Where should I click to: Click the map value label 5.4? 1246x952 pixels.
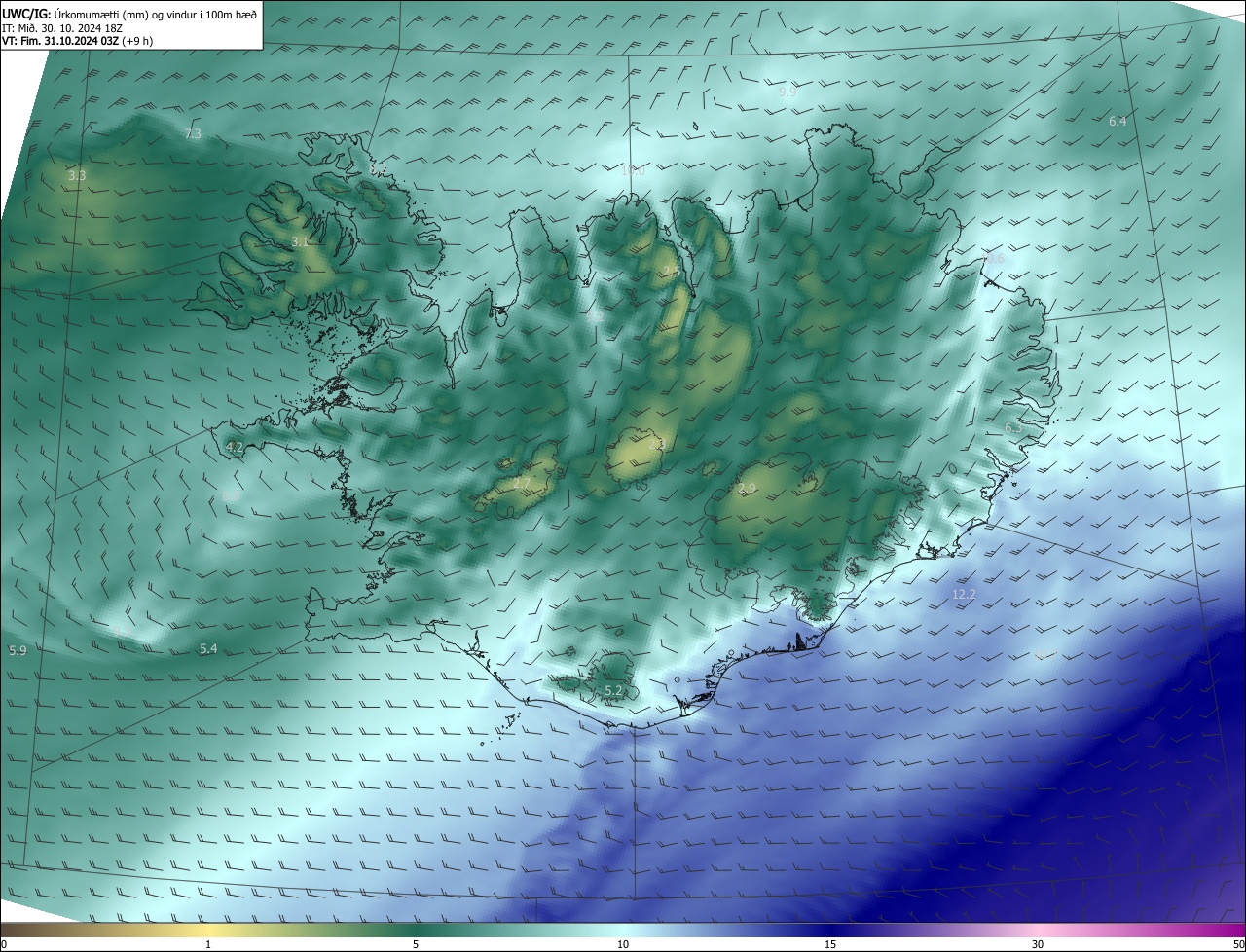tap(208, 648)
